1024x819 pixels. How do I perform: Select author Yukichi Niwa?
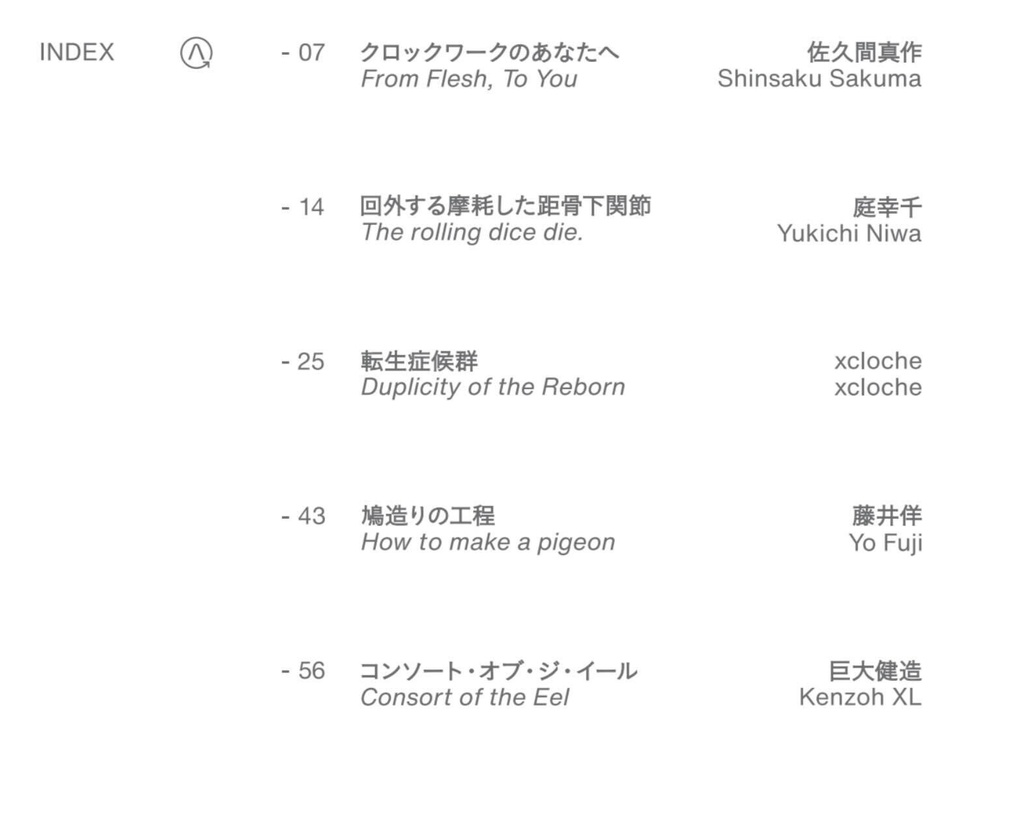(849, 234)
